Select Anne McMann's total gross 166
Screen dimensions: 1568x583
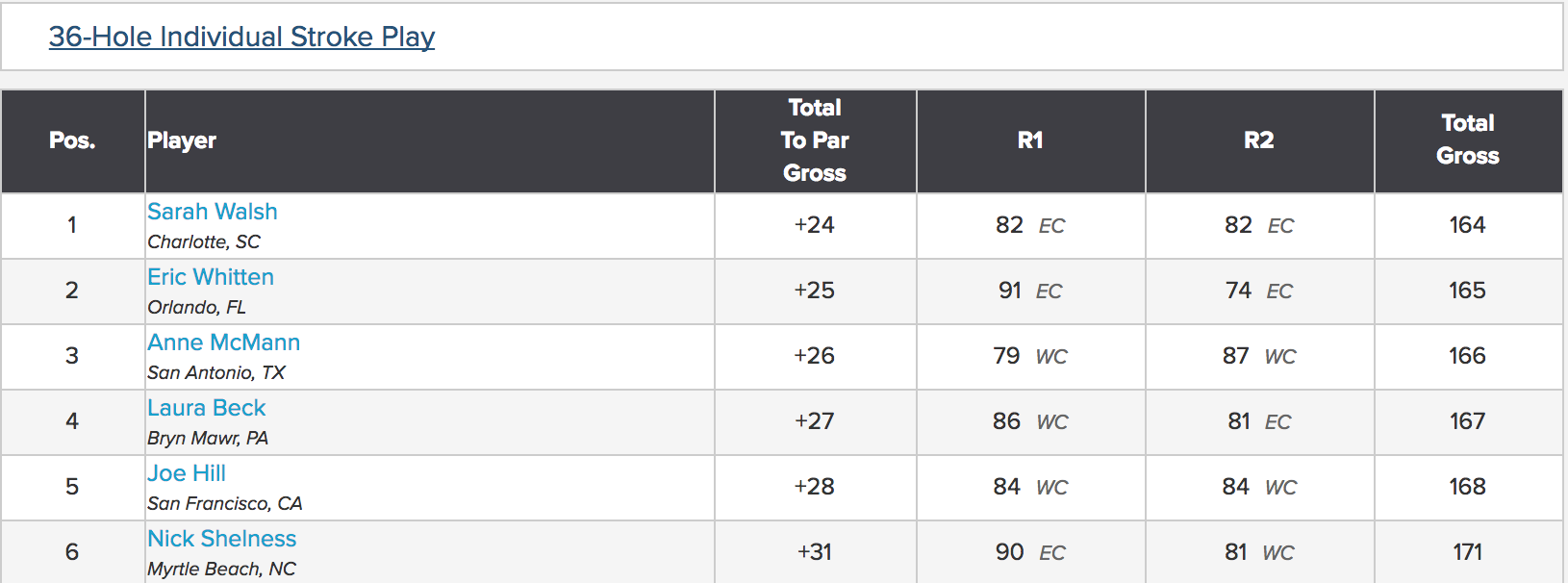coord(1468,356)
